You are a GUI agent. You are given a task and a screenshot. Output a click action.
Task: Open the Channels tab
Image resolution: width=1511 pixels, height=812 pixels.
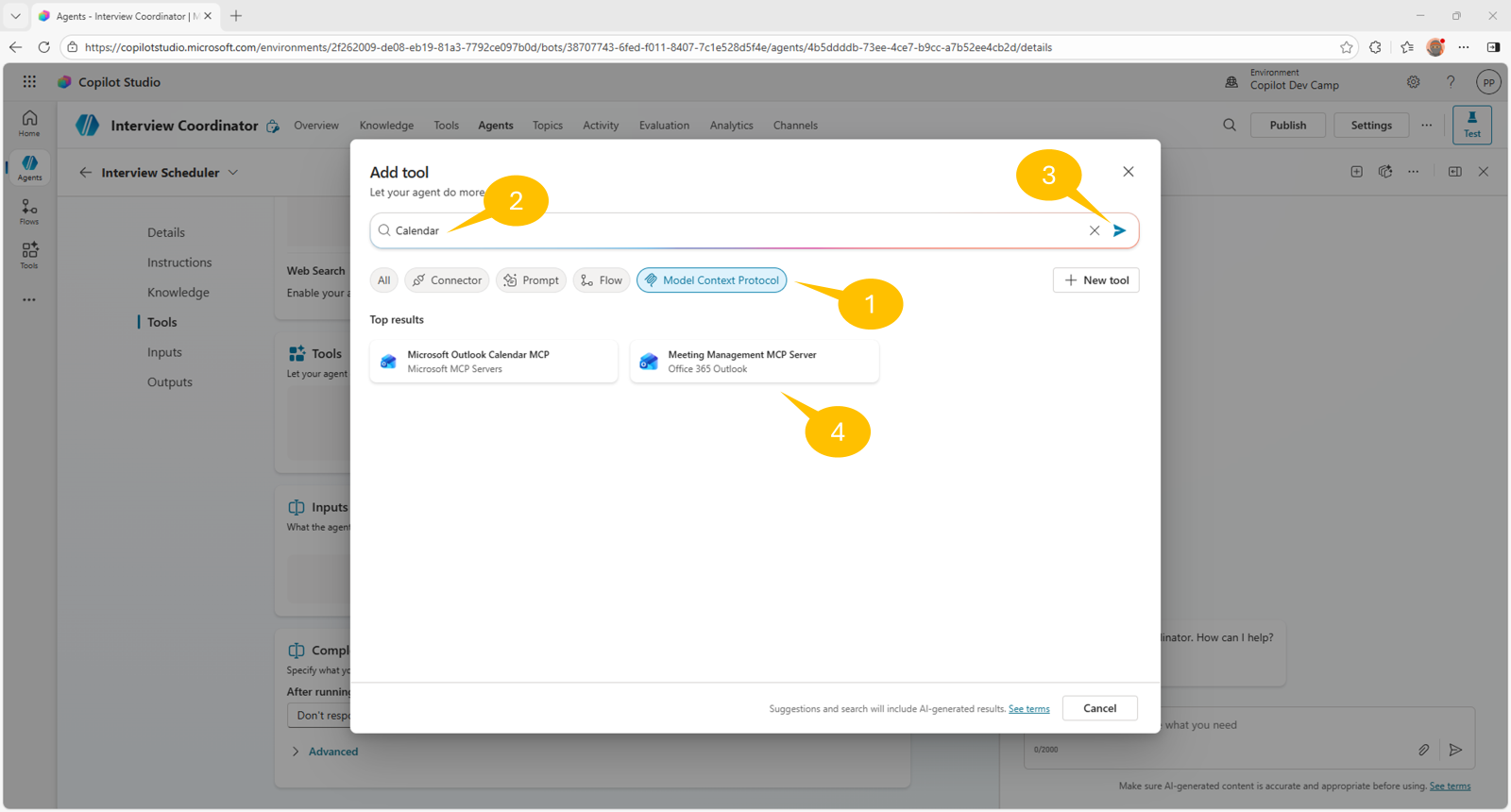795,125
